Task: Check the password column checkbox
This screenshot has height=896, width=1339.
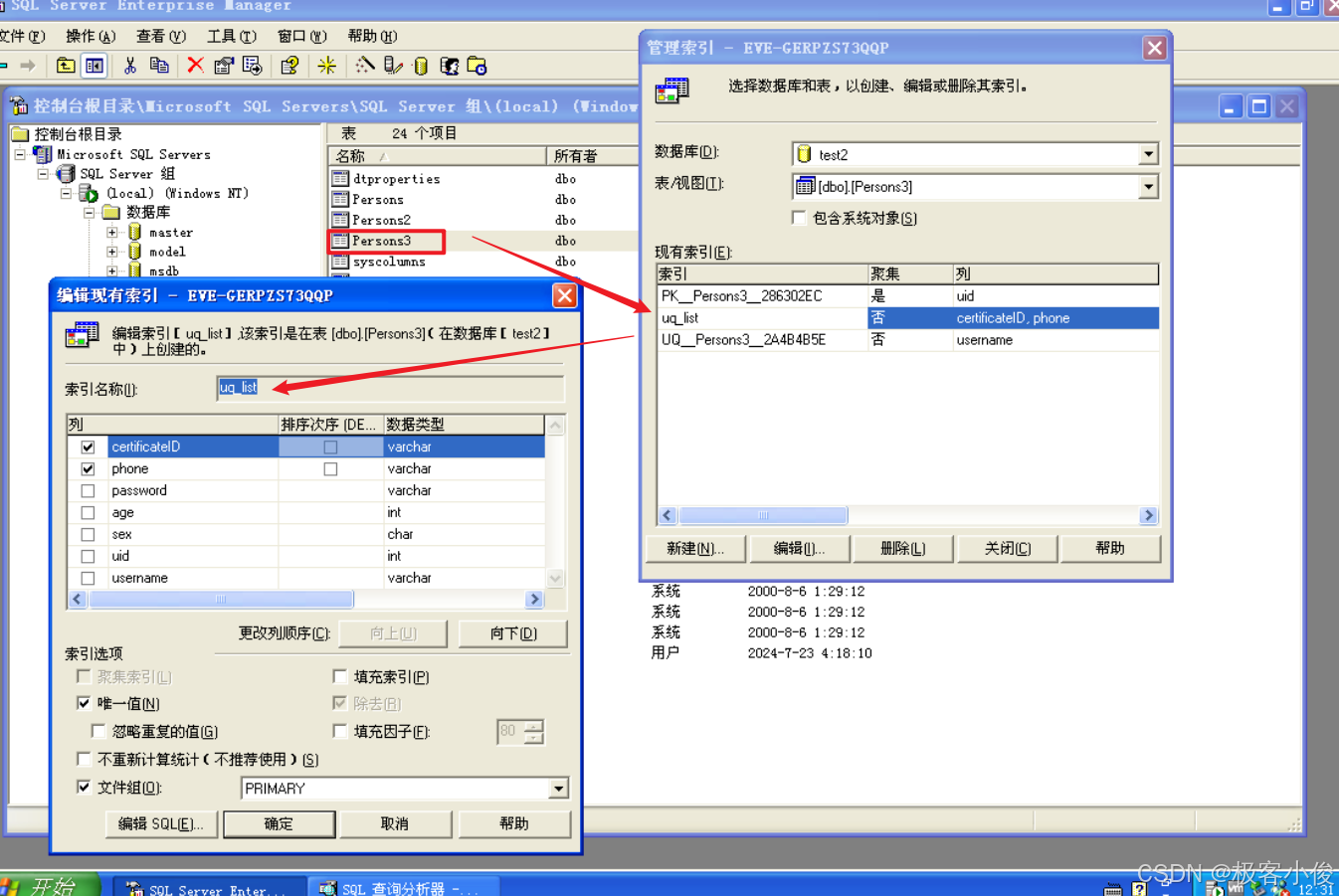Action: click(x=88, y=491)
